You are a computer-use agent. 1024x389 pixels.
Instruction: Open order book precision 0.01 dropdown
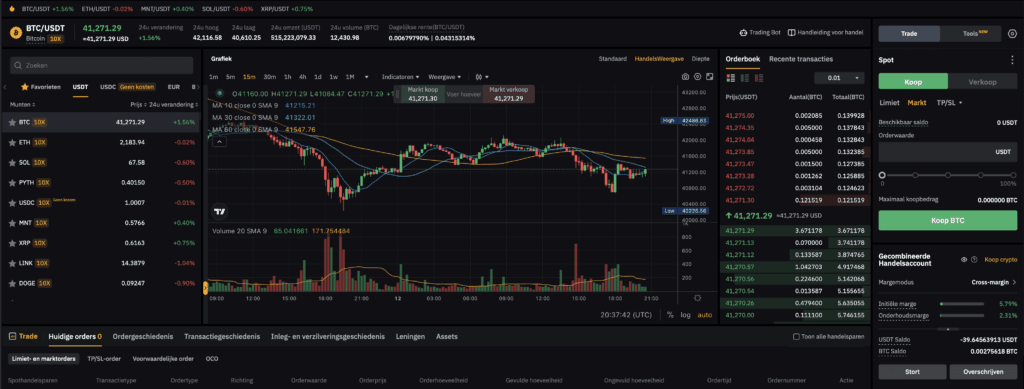click(x=839, y=78)
